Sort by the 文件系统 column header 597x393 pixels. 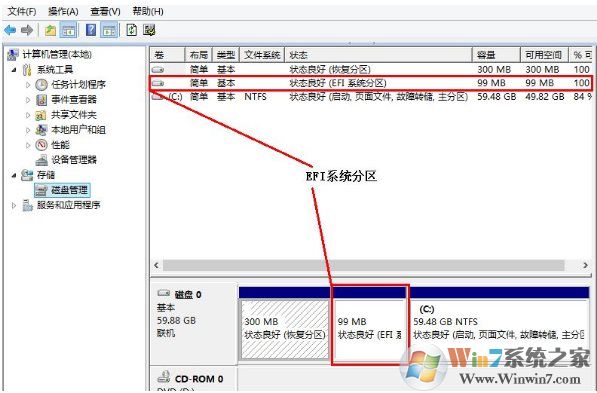tap(262, 55)
